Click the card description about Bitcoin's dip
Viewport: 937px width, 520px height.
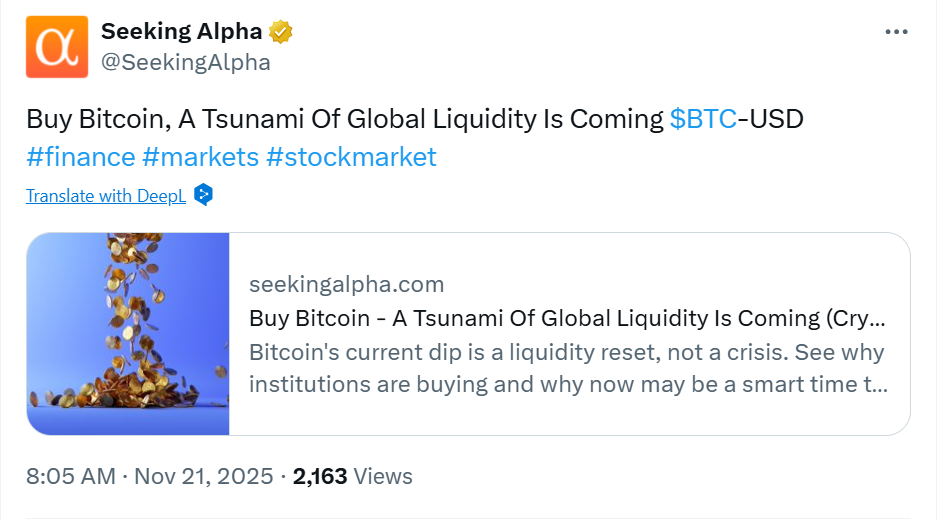[566, 368]
